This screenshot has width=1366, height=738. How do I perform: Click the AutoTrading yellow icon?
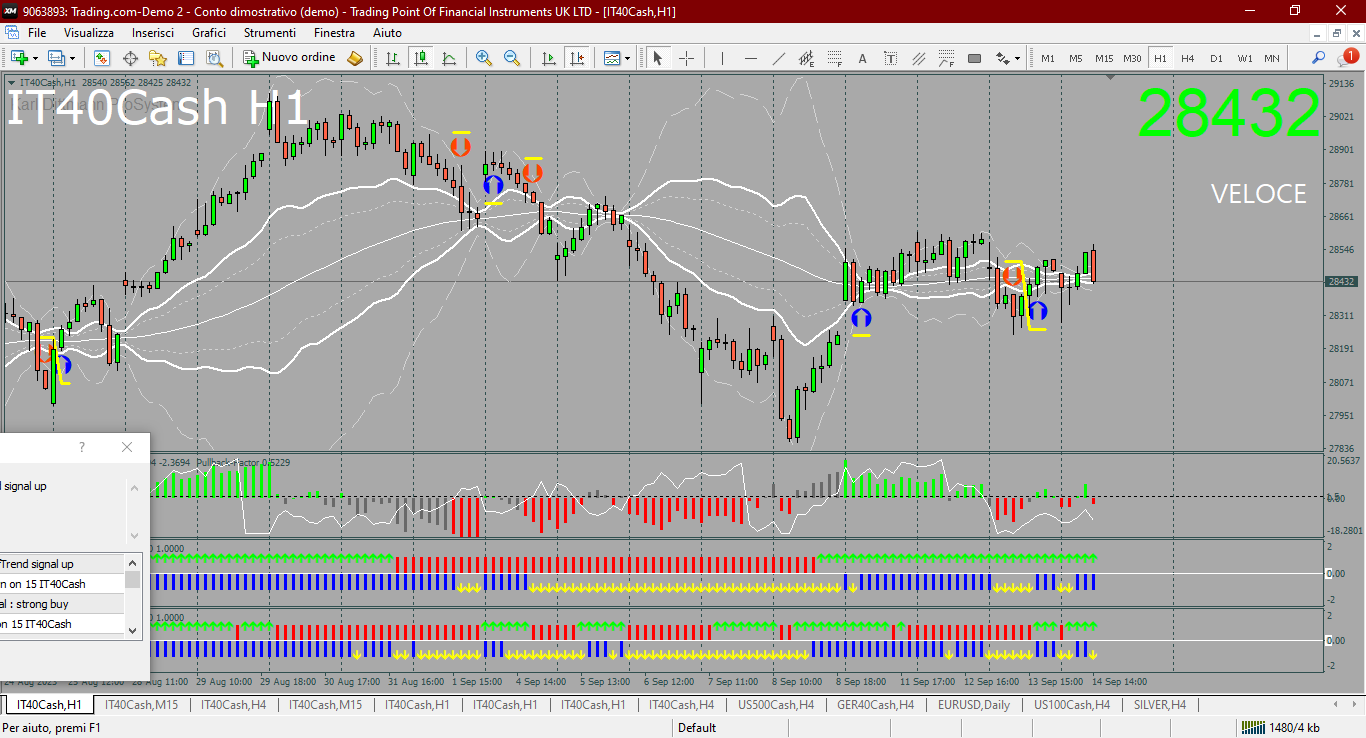[x=355, y=58]
